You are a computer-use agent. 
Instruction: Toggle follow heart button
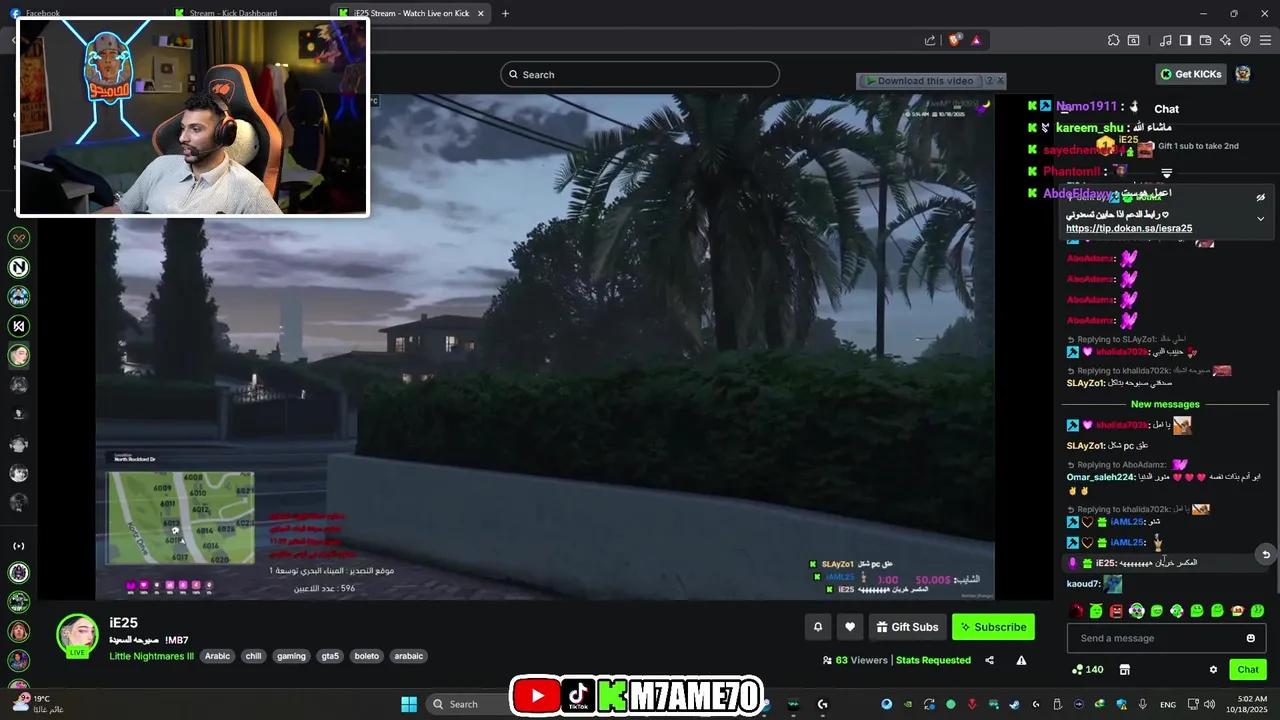click(850, 627)
